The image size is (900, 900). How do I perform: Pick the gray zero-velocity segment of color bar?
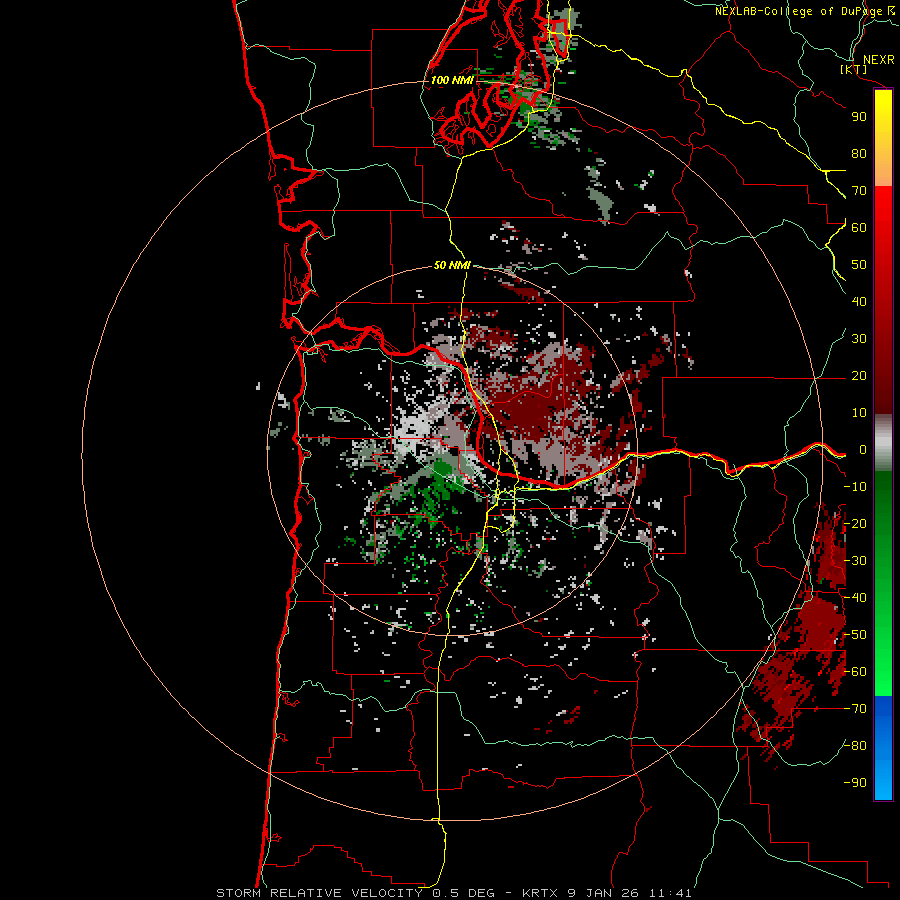883,443
